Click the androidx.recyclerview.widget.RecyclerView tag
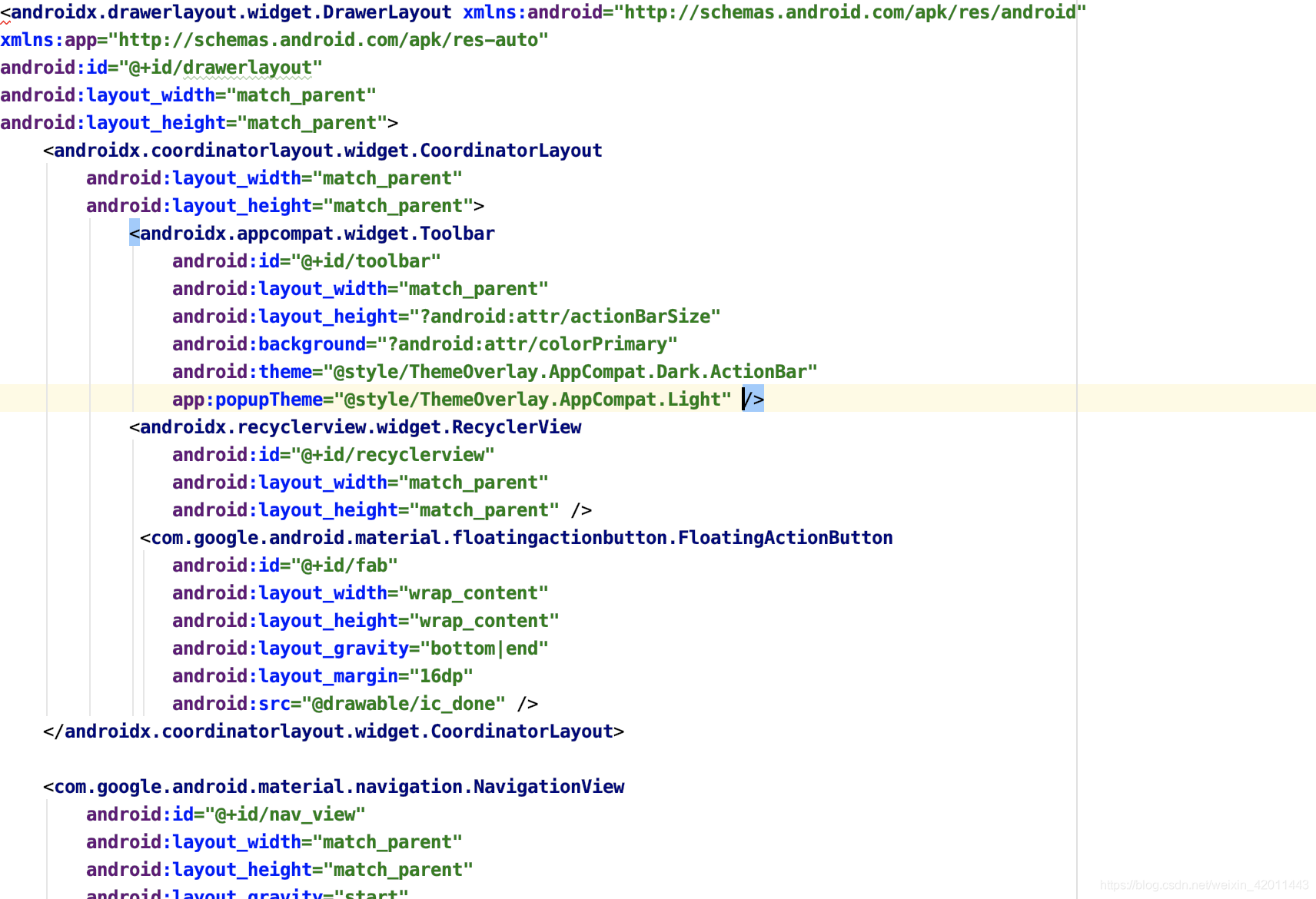1316x899 pixels. [355, 427]
